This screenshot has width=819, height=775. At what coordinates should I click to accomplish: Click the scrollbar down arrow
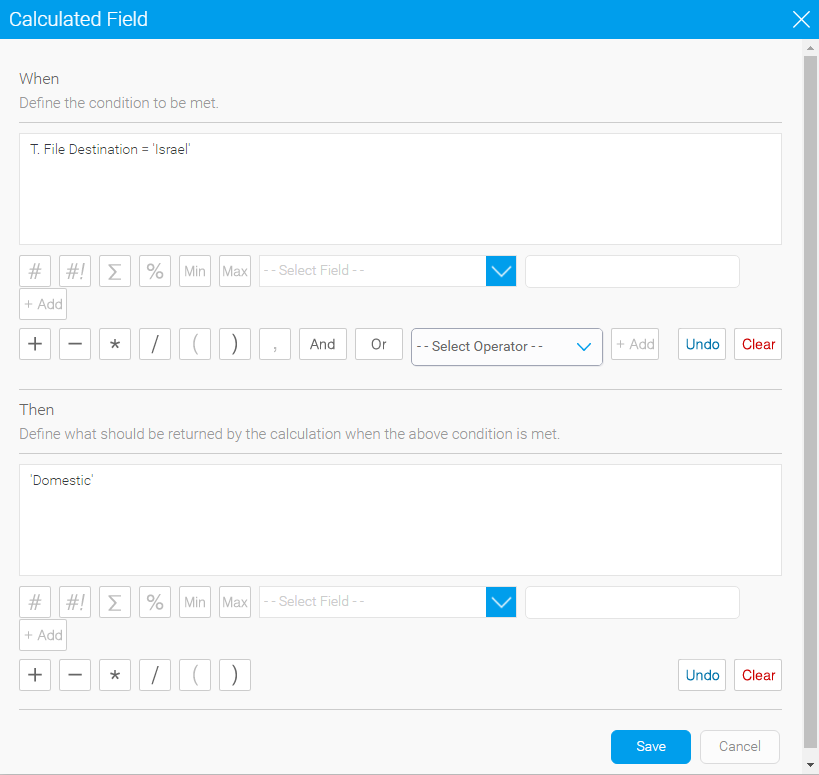pos(810,765)
